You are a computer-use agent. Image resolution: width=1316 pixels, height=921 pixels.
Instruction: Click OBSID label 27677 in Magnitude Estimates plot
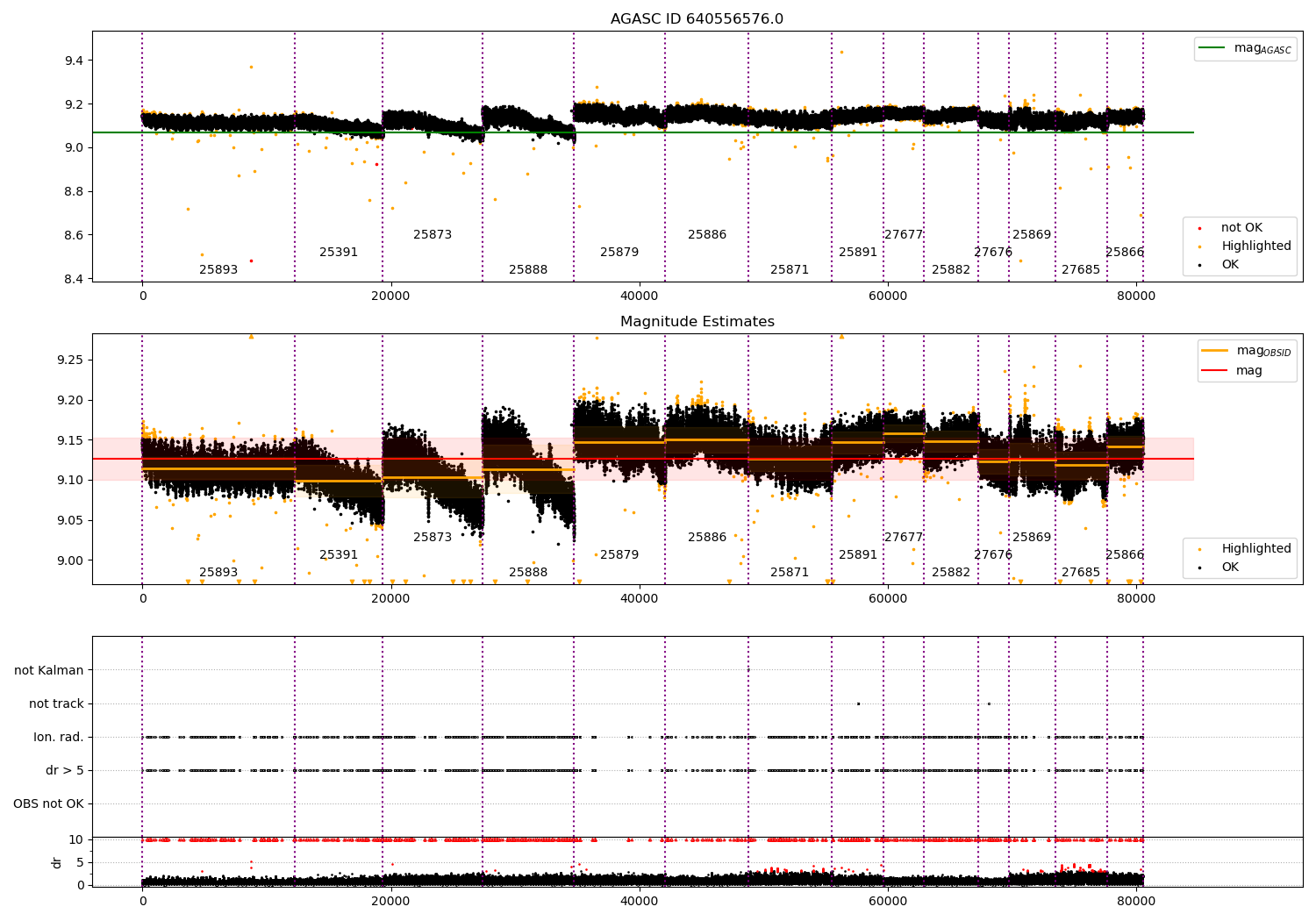904,538
